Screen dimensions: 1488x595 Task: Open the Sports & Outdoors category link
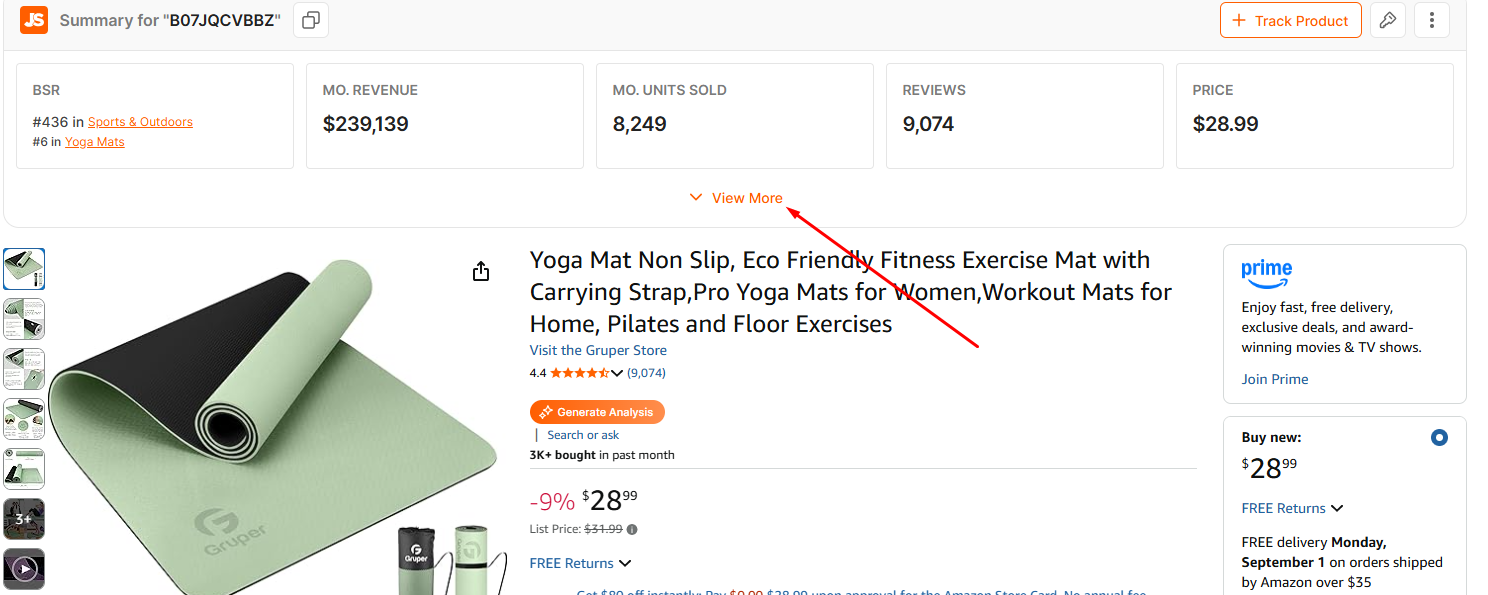[140, 122]
